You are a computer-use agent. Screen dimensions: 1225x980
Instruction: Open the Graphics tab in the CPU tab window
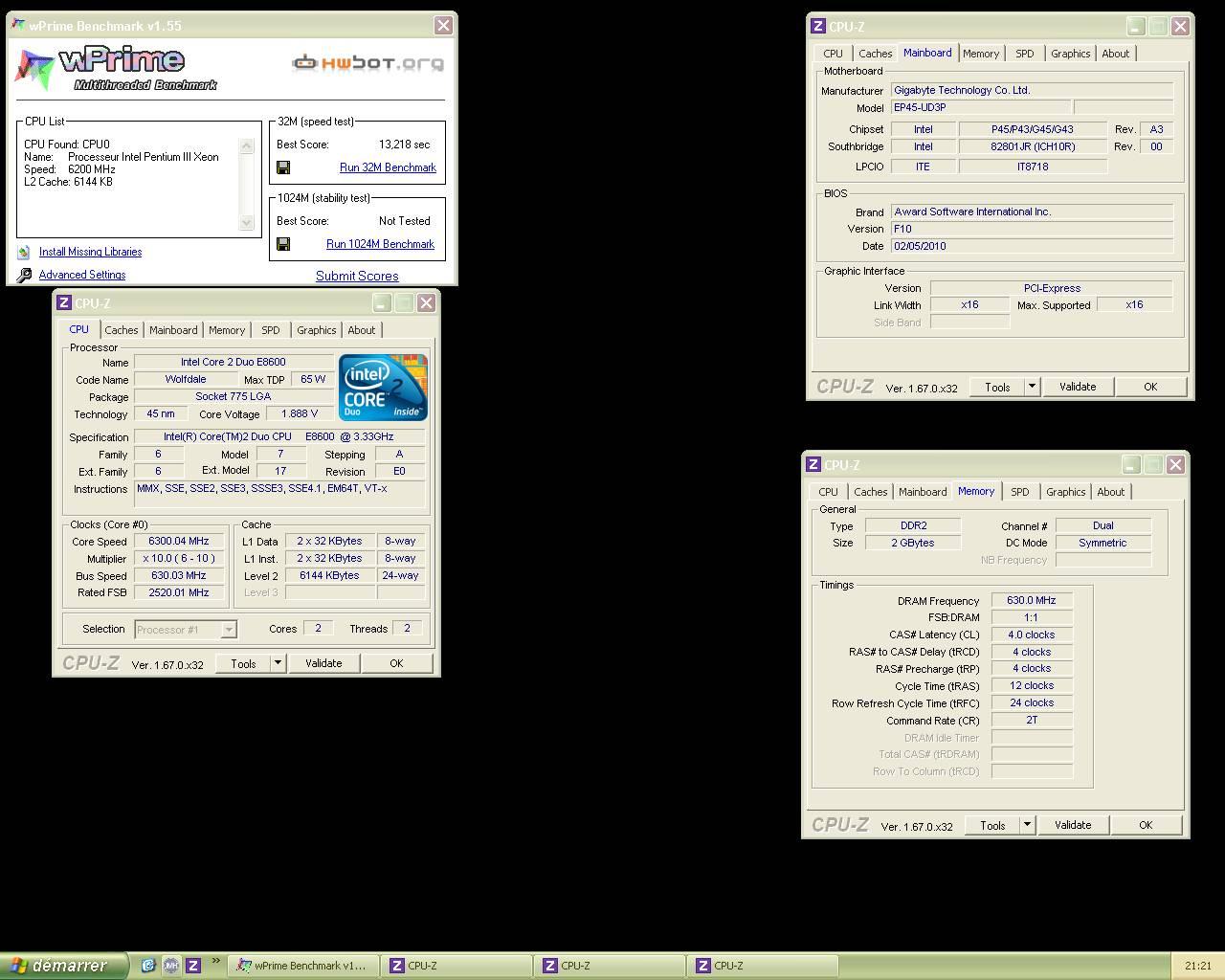[x=317, y=330]
